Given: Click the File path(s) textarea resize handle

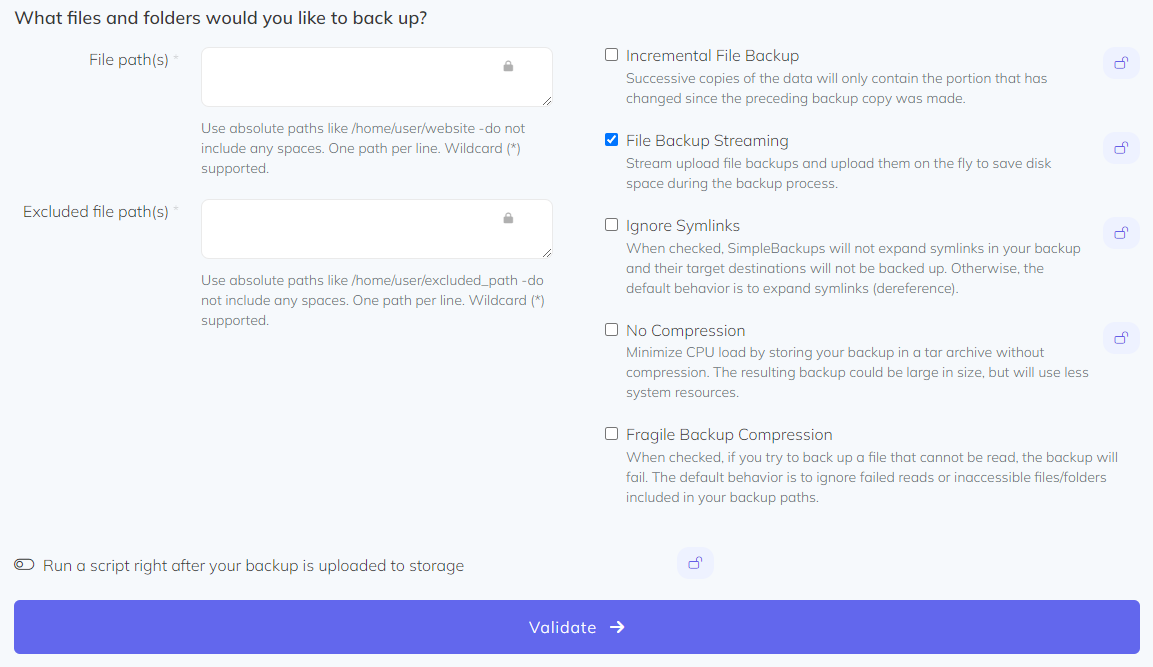Looking at the screenshot, I should pos(547,101).
